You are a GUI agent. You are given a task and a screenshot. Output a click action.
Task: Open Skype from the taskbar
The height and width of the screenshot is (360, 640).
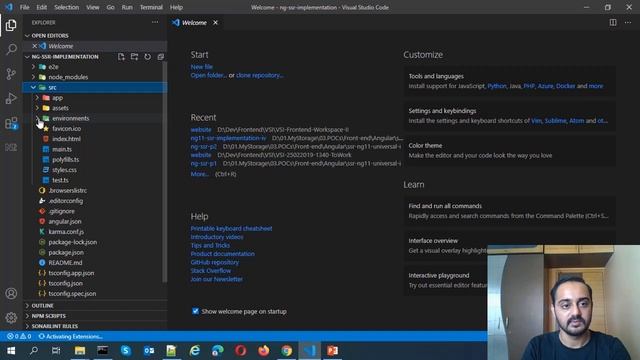pos(126,351)
